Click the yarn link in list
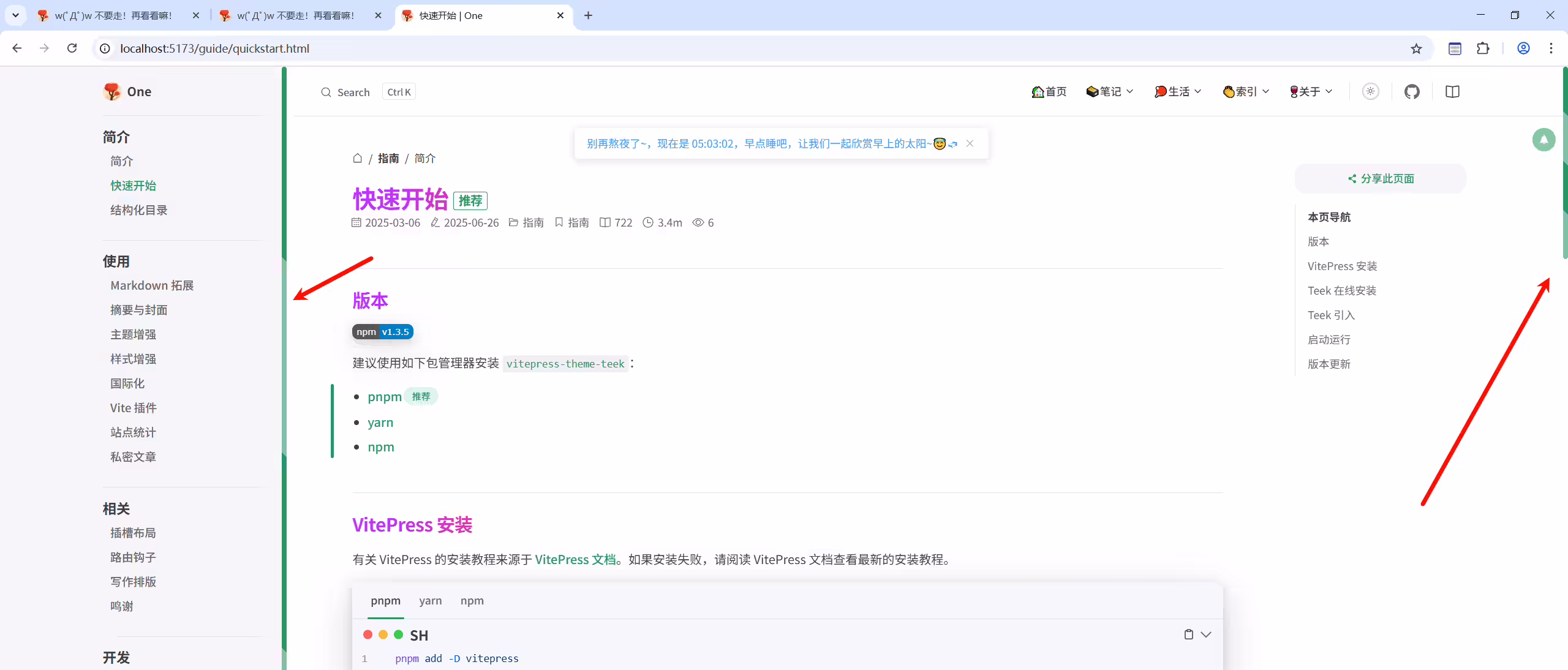 pyautogui.click(x=380, y=423)
